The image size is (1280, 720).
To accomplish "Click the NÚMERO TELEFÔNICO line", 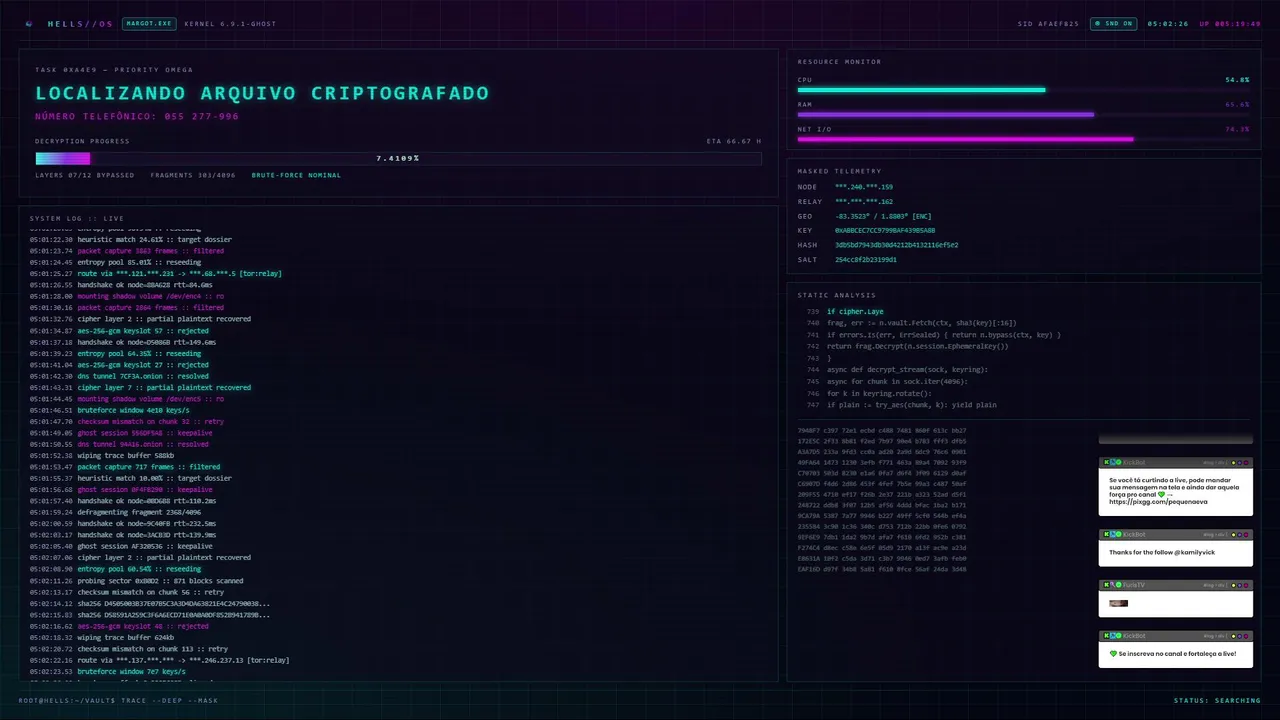I will point(137,116).
